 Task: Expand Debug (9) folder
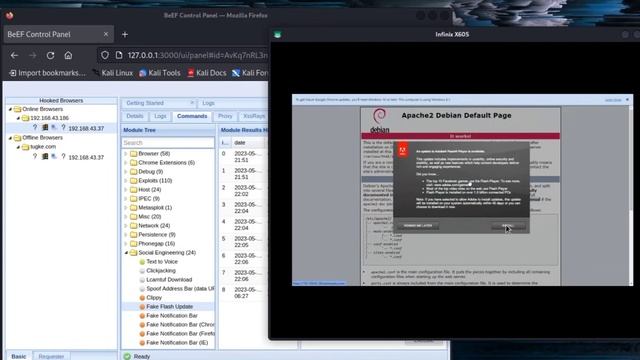tap(126, 172)
